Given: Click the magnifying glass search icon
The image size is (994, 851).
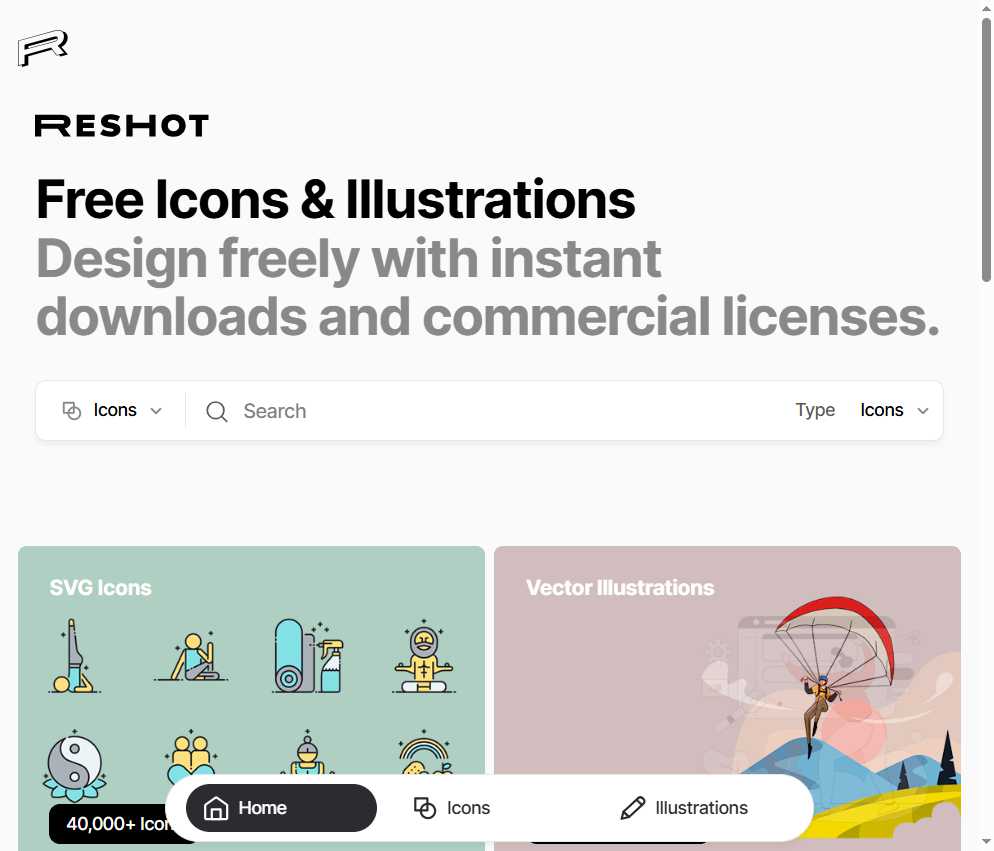Looking at the screenshot, I should (217, 412).
